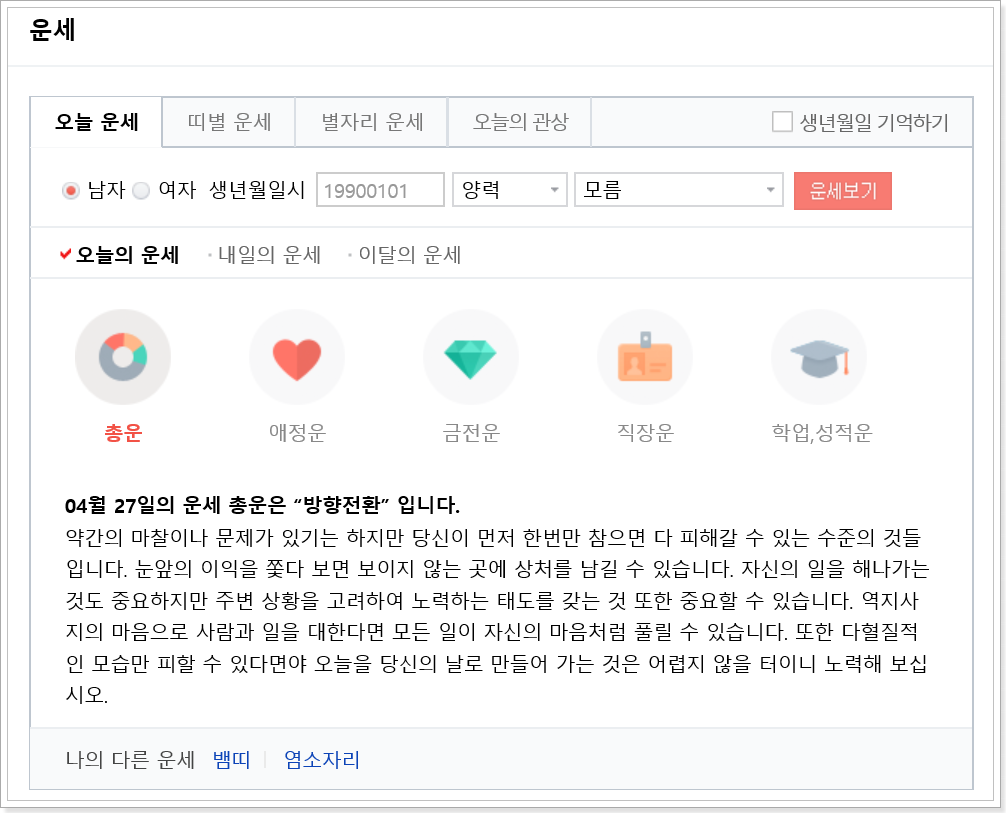Click the fortune headline mentioning 방향전환
The height and width of the screenshot is (813, 1006).
pos(262,505)
